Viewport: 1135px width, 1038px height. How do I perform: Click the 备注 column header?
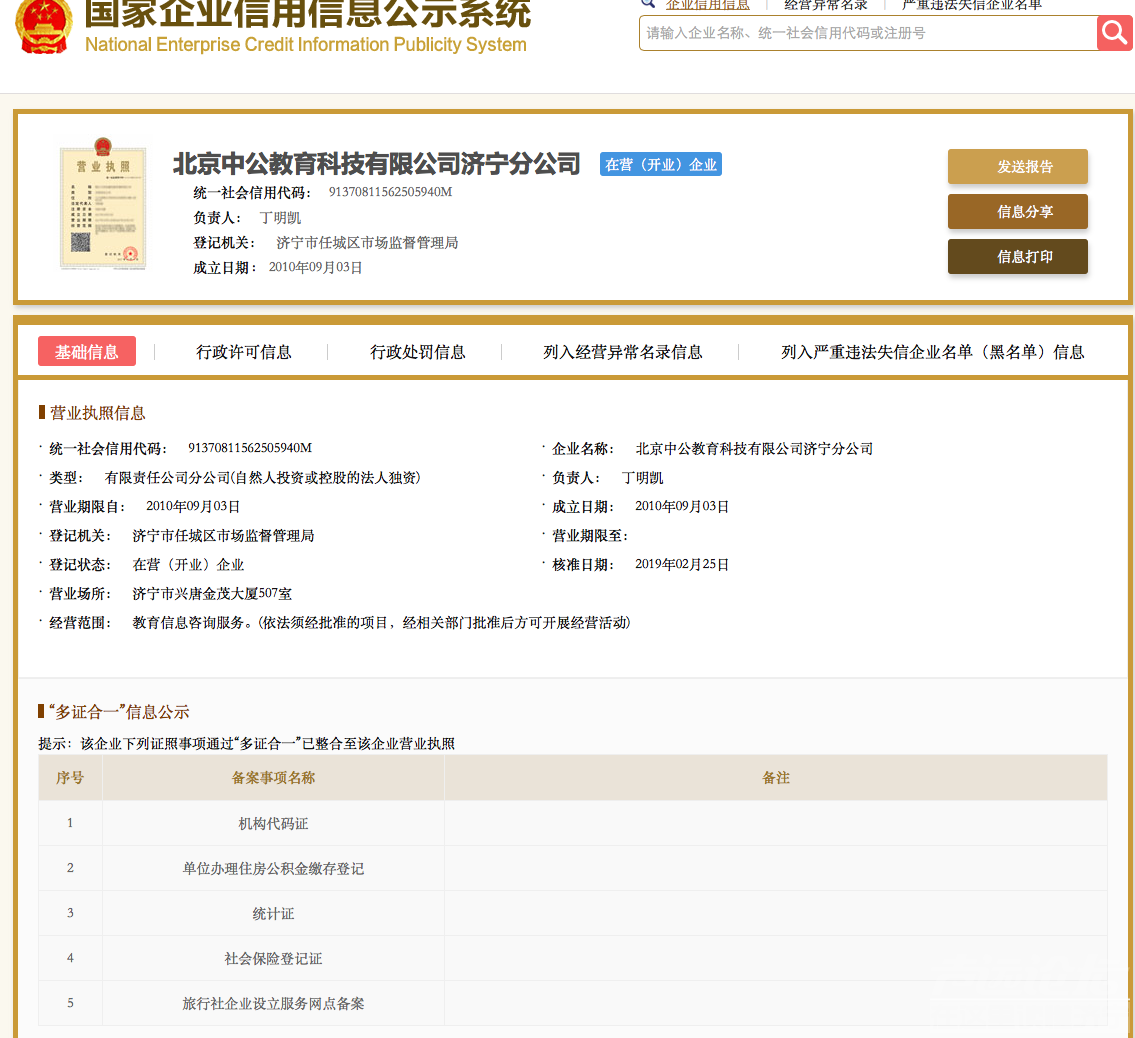776,777
